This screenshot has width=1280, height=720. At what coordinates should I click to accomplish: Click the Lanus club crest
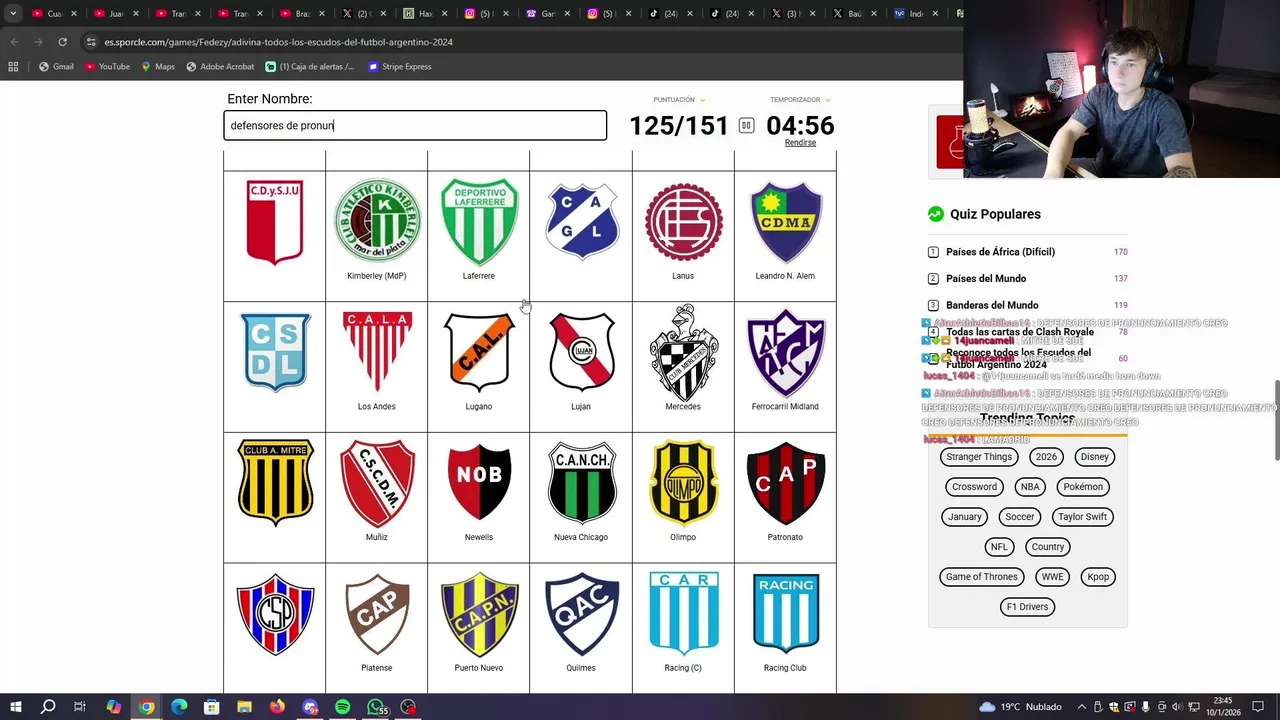pyautogui.click(x=683, y=221)
